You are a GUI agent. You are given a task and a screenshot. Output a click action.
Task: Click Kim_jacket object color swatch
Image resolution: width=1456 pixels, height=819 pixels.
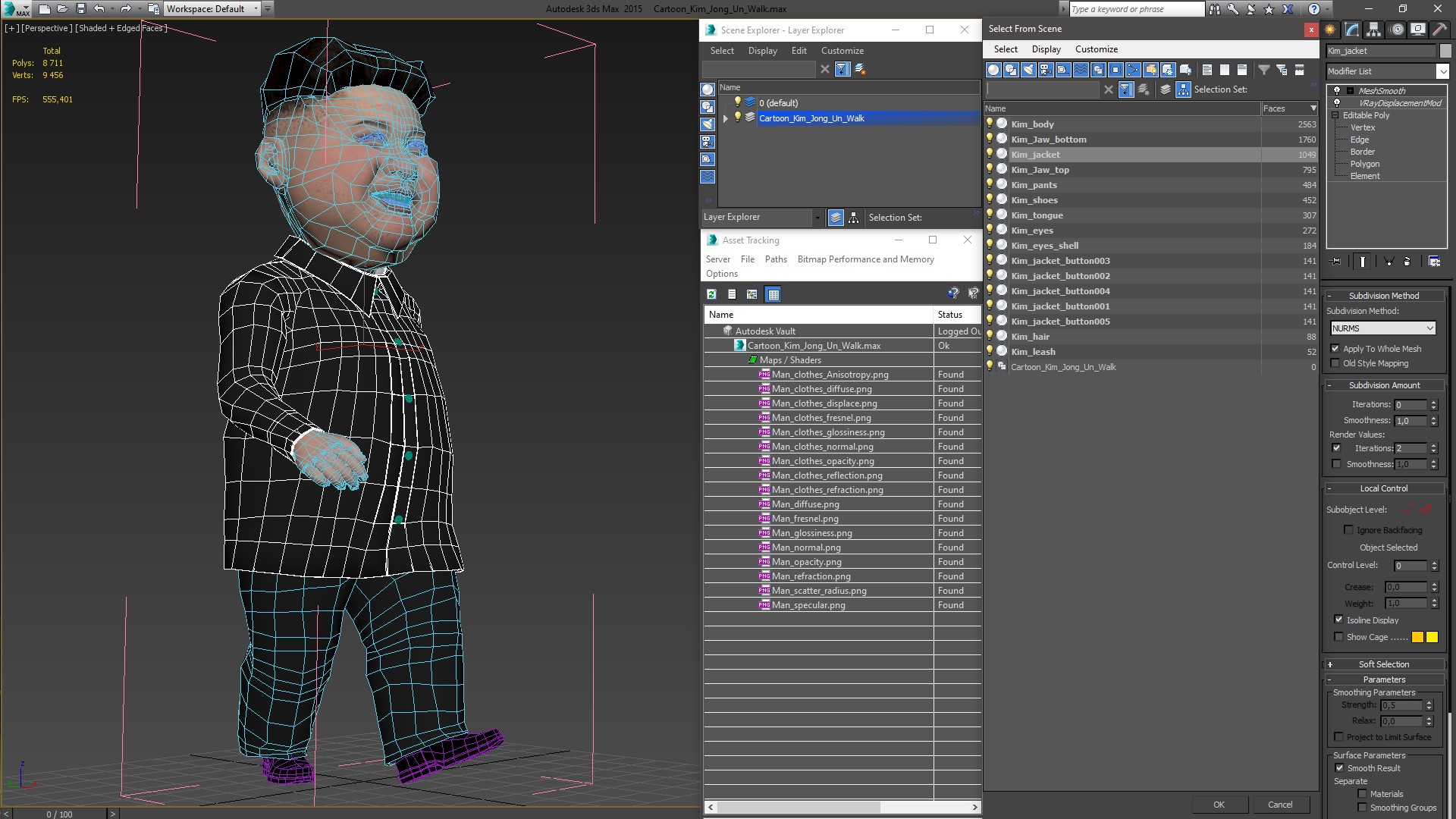(x=1445, y=51)
